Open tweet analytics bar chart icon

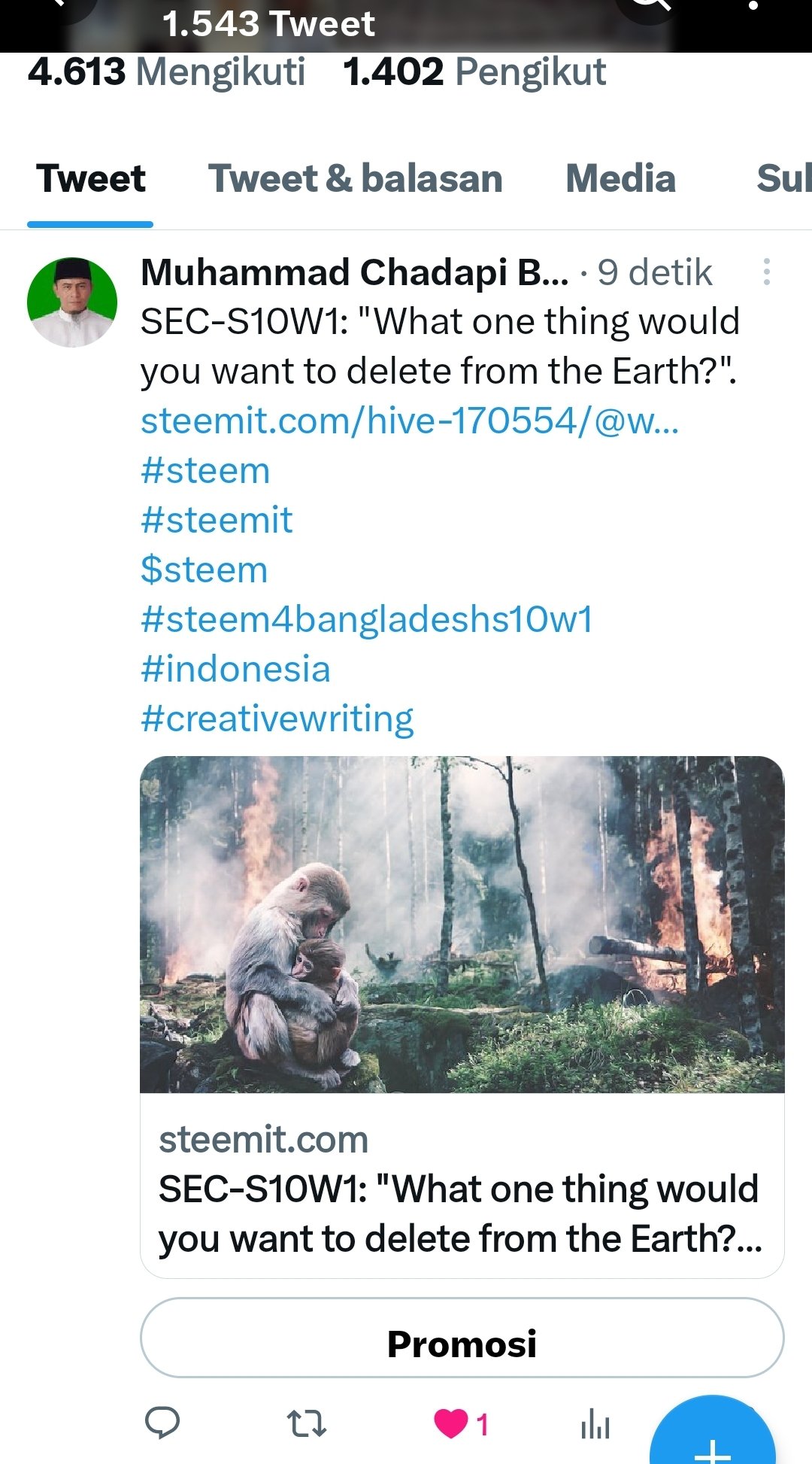coord(595,1423)
